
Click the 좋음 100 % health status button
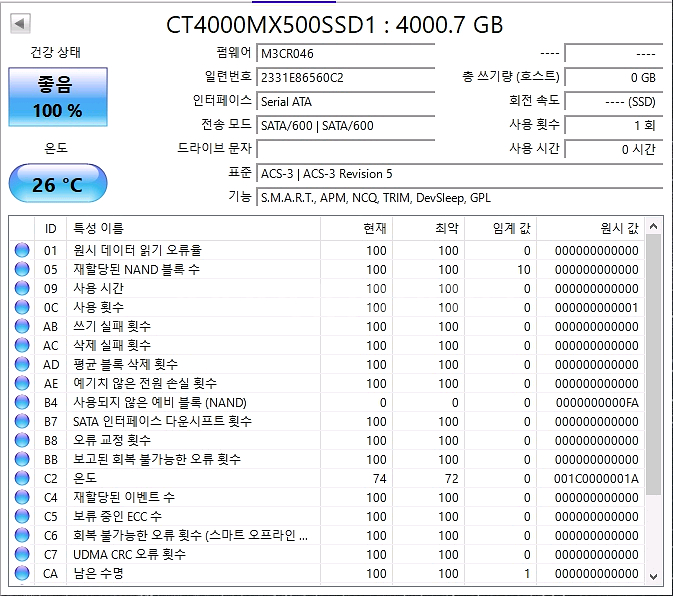[58, 97]
